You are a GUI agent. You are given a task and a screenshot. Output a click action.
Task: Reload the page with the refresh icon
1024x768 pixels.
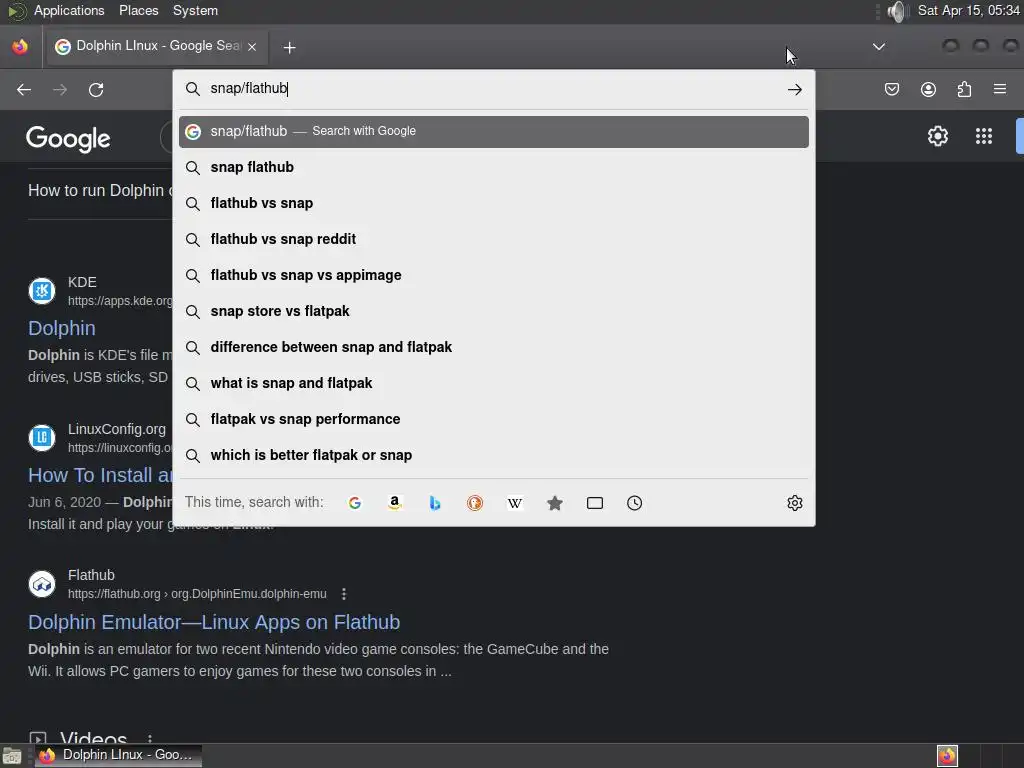pos(96,89)
